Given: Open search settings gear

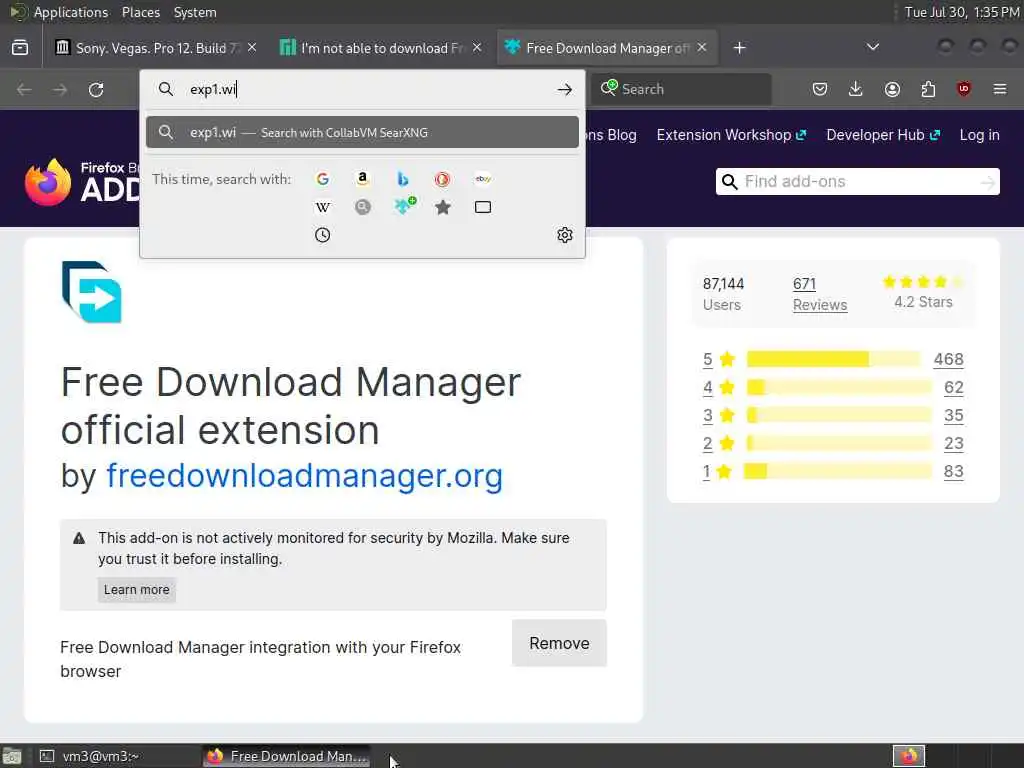Looking at the screenshot, I should tap(565, 235).
